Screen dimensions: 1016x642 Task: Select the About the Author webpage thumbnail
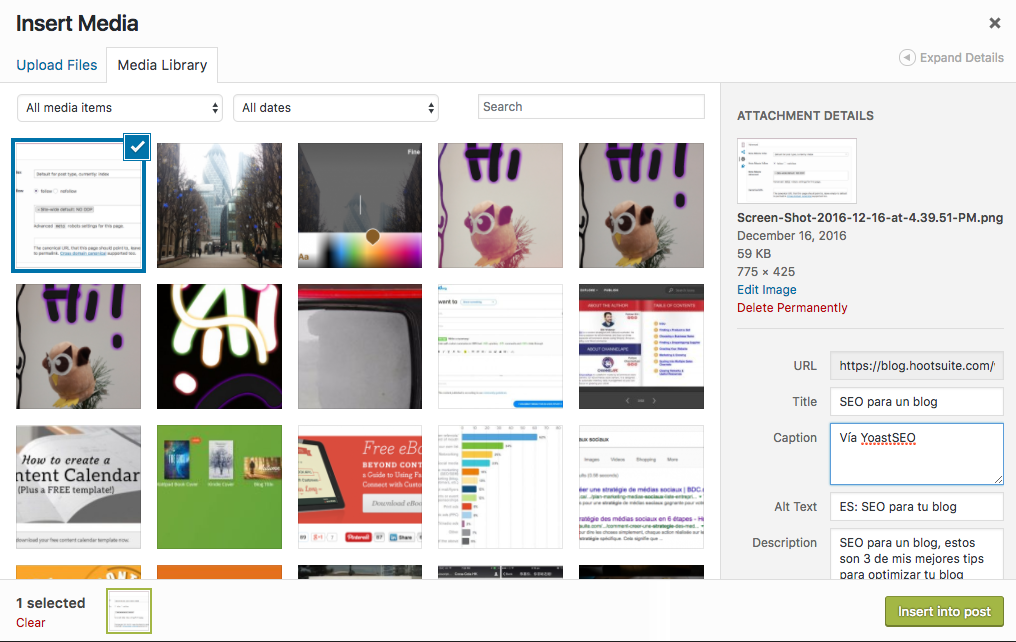click(x=641, y=346)
